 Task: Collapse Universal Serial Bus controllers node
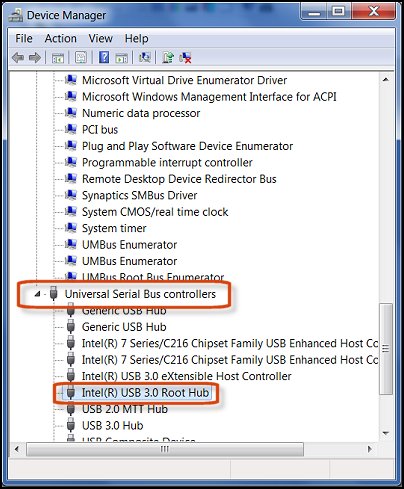point(37,294)
